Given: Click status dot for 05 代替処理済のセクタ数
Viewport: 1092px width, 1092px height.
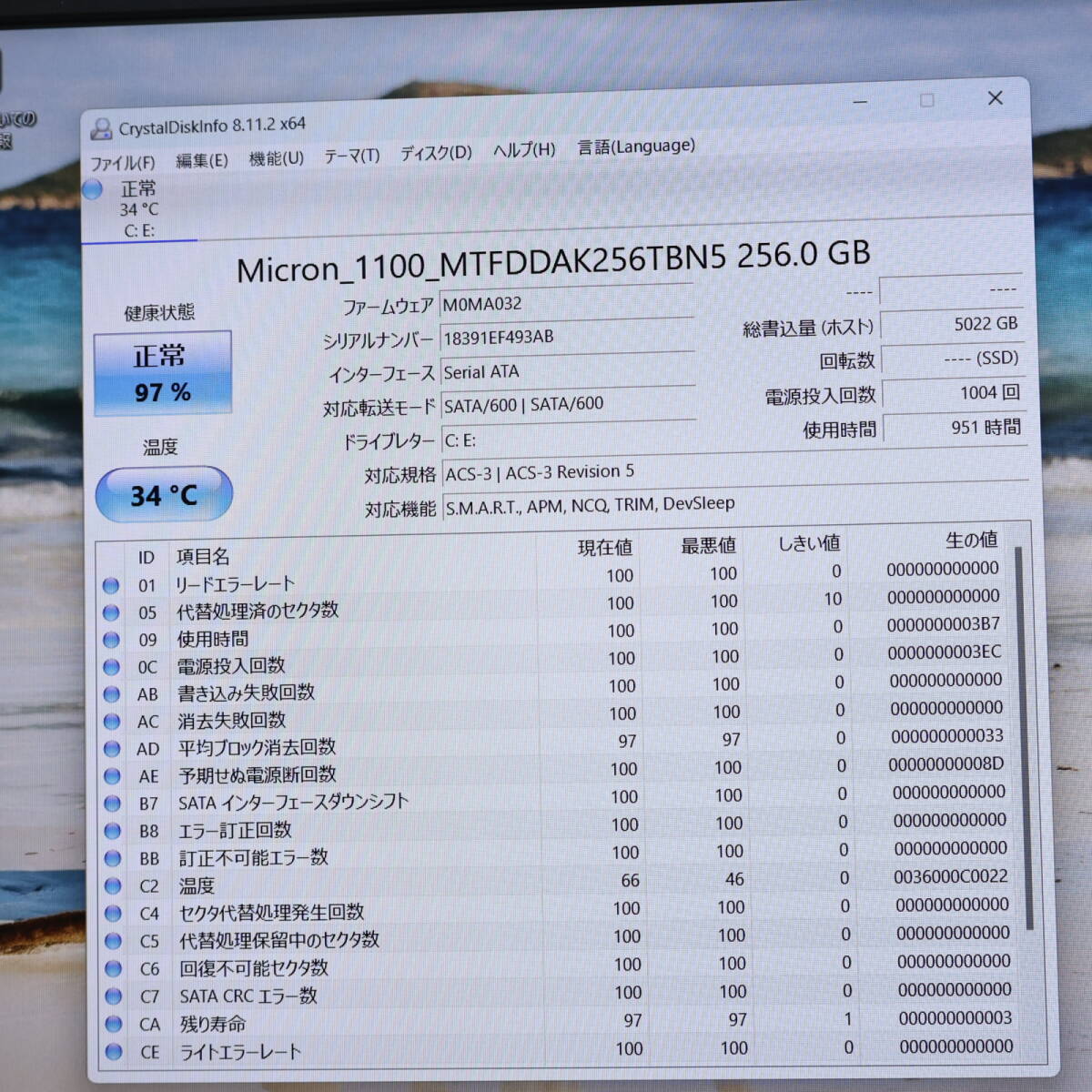Looking at the screenshot, I should pos(111,612).
